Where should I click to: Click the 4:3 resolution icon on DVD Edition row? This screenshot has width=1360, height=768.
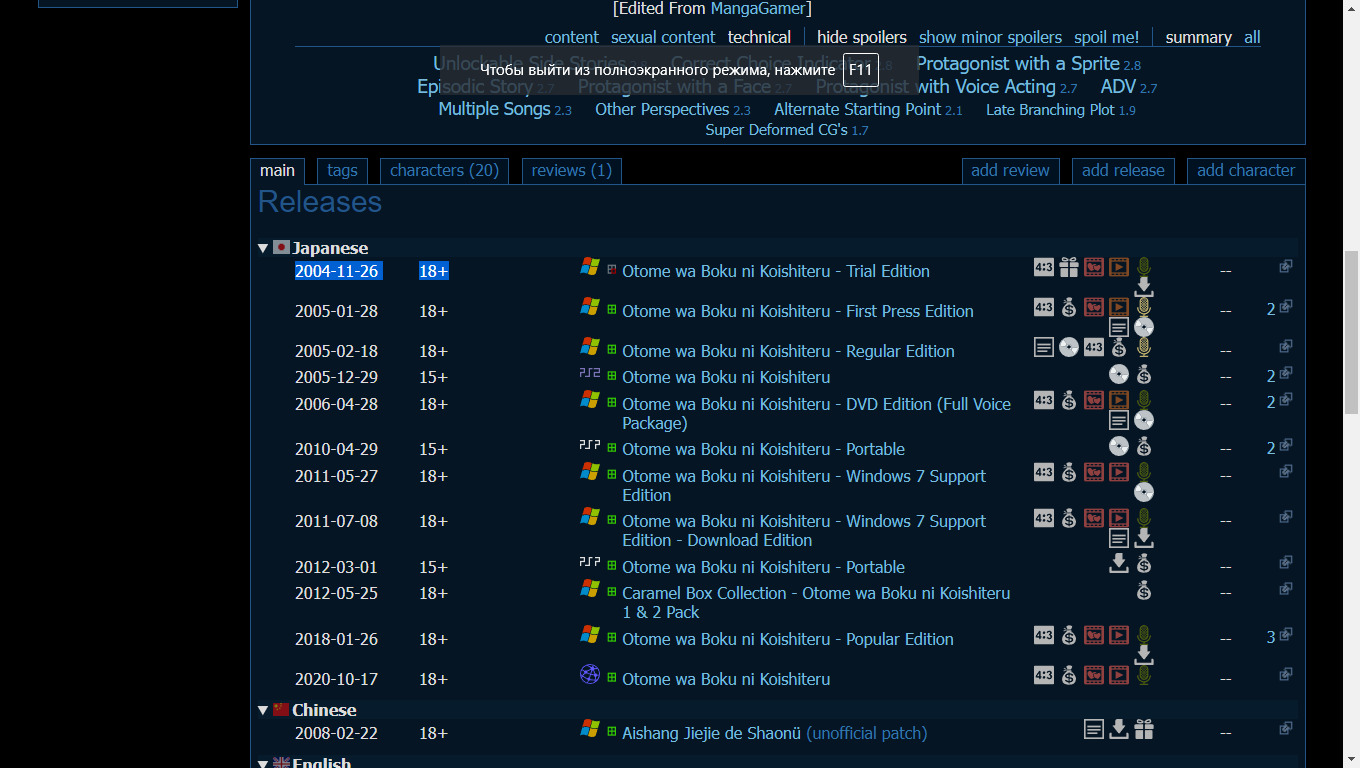point(1044,400)
